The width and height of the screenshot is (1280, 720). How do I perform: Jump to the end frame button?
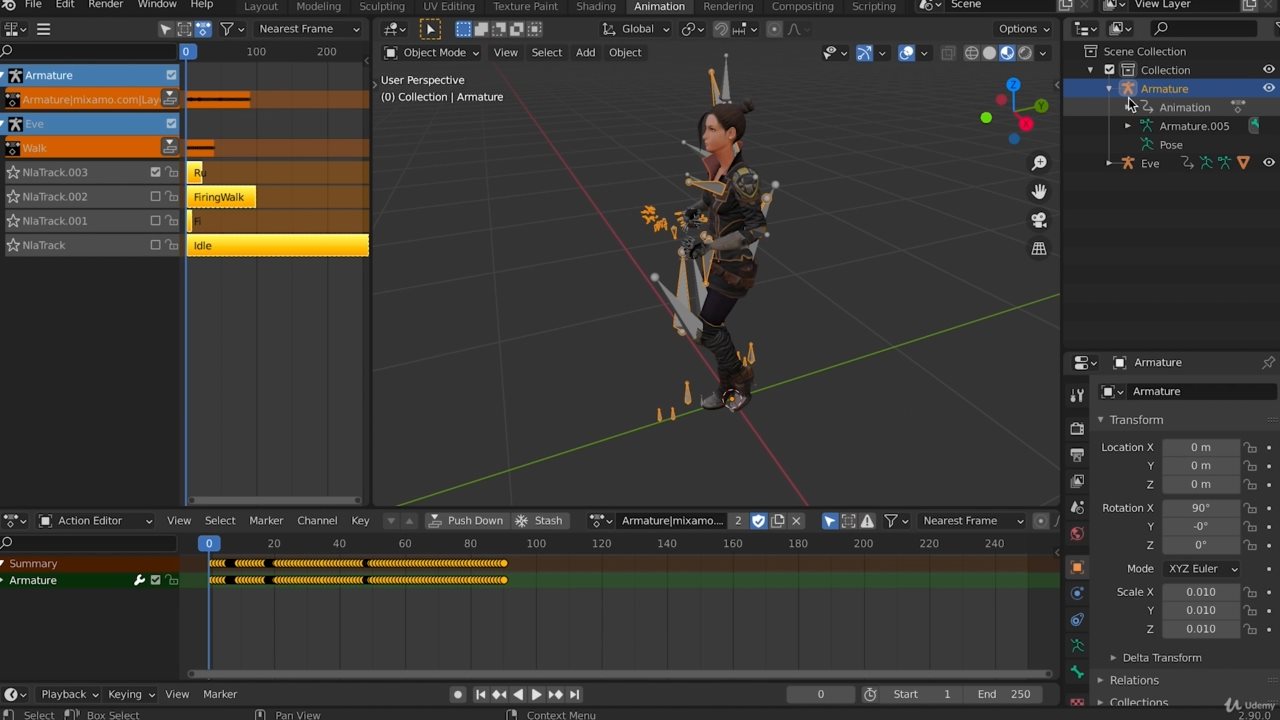coord(574,694)
